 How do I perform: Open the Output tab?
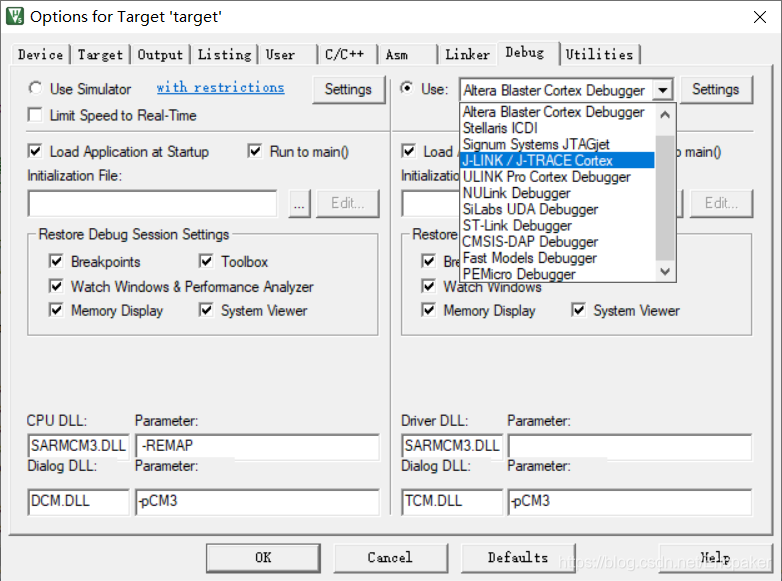tap(160, 54)
